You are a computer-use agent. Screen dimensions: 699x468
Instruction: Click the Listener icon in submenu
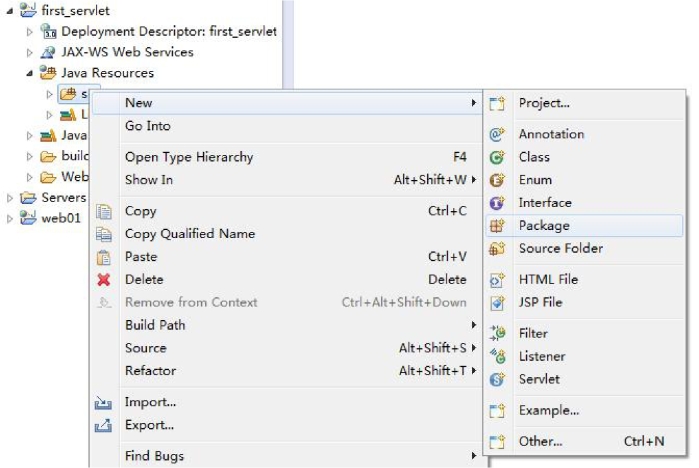[x=497, y=356]
